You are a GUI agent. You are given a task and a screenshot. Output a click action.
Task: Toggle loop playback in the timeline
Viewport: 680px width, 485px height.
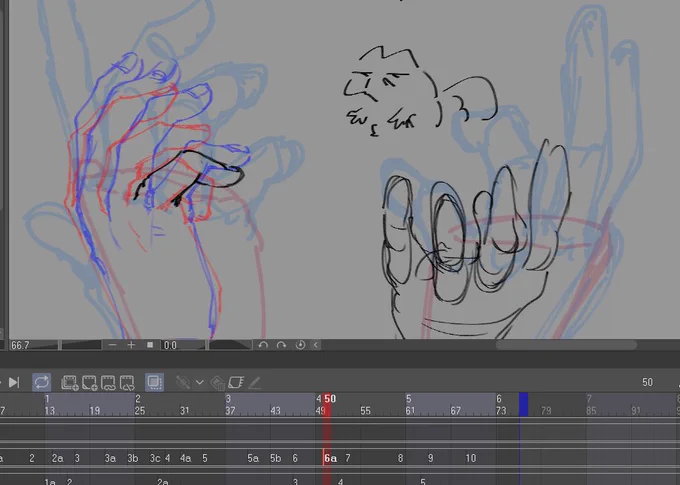point(42,382)
